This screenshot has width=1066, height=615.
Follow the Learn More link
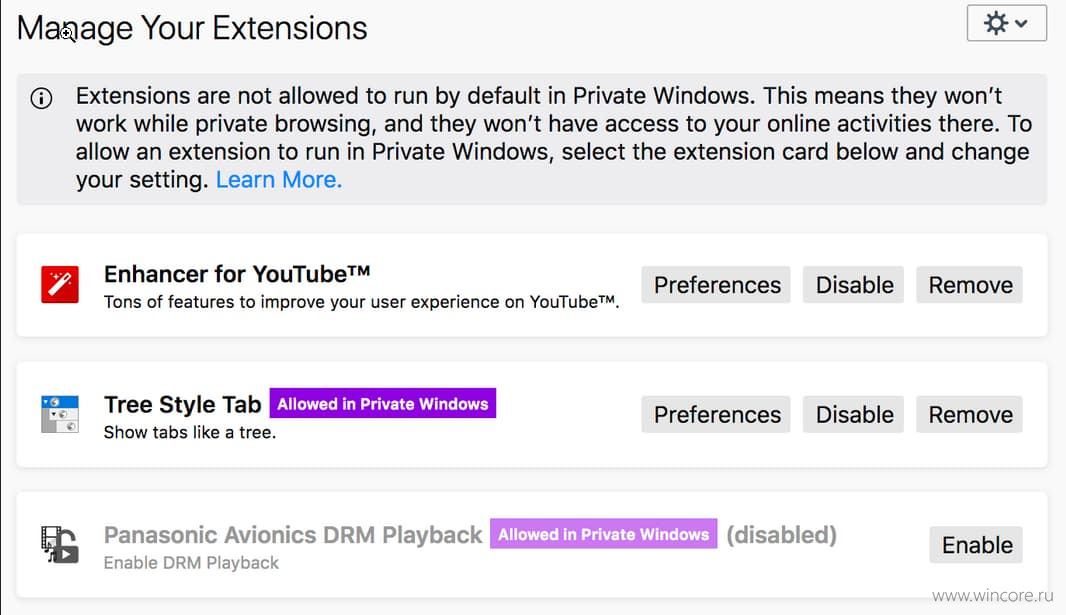(x=279, y=179)
